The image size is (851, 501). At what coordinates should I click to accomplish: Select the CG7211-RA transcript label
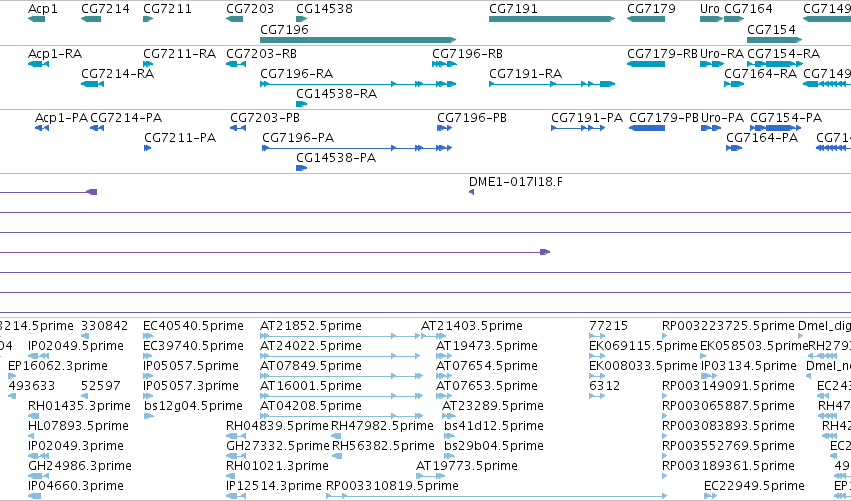click(x=180, y=54)
